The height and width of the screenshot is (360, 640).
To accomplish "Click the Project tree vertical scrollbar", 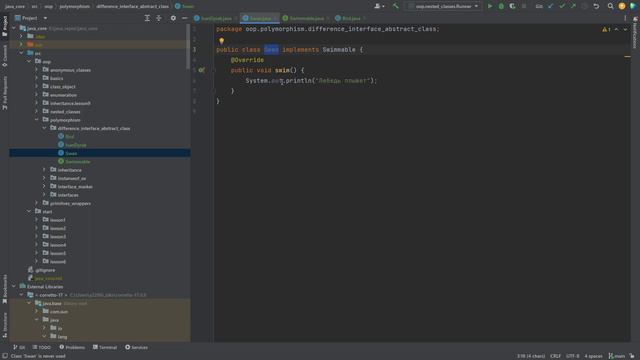I will pos(188,47).
